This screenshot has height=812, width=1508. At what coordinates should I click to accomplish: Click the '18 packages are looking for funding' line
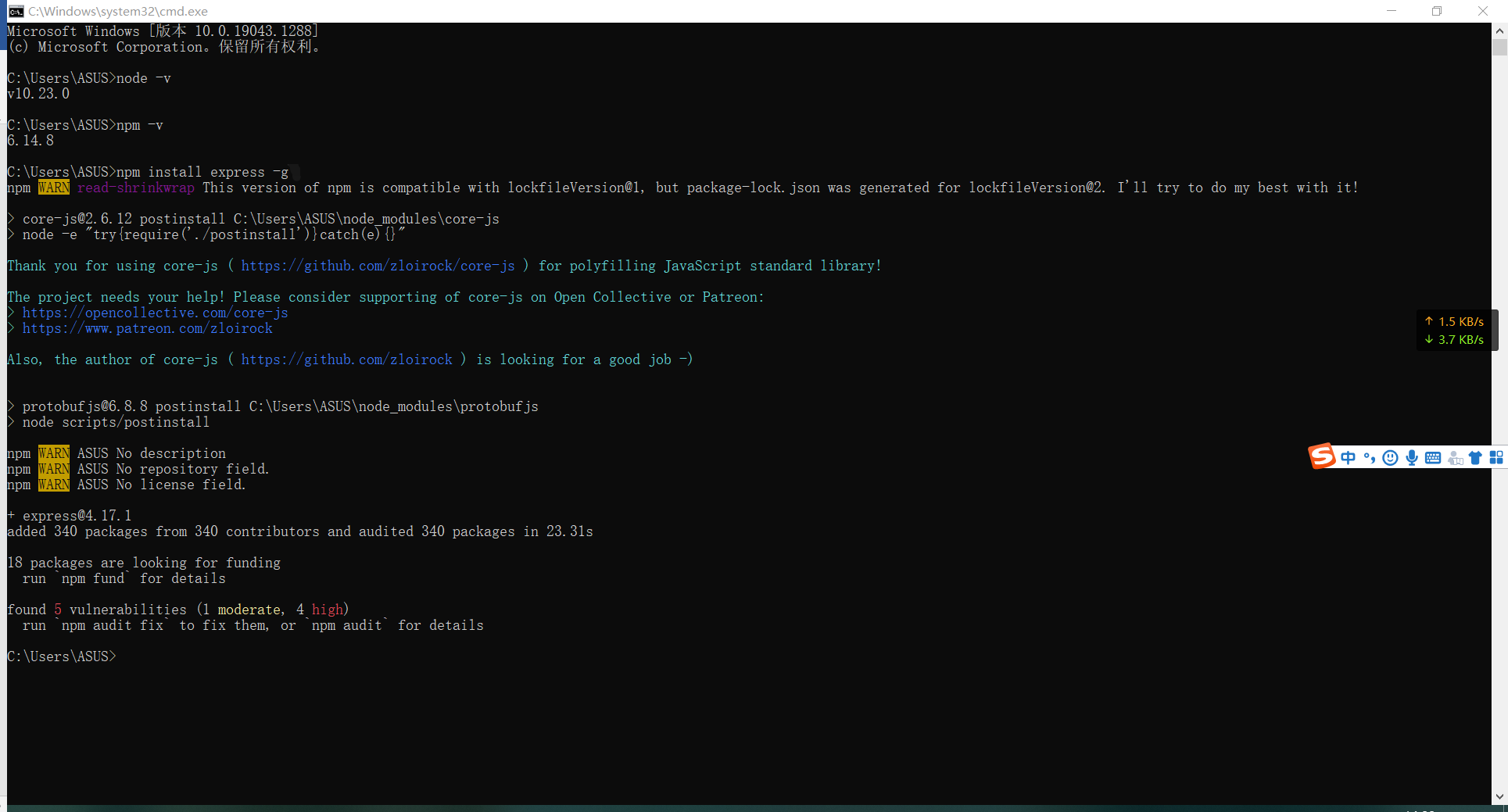[144, 563]
